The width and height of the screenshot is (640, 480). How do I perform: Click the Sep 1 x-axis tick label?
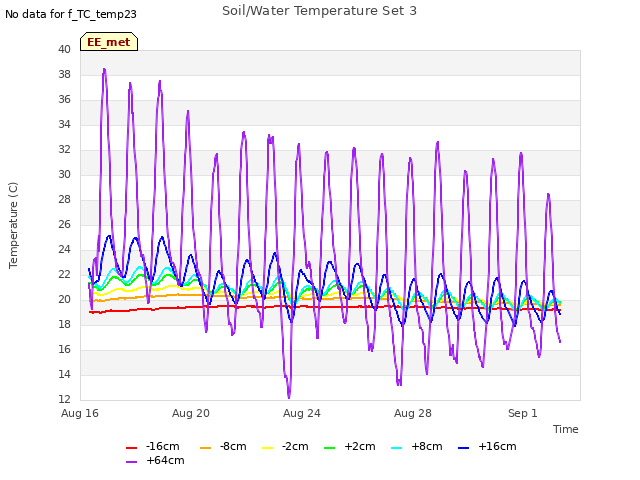(522, 413)
